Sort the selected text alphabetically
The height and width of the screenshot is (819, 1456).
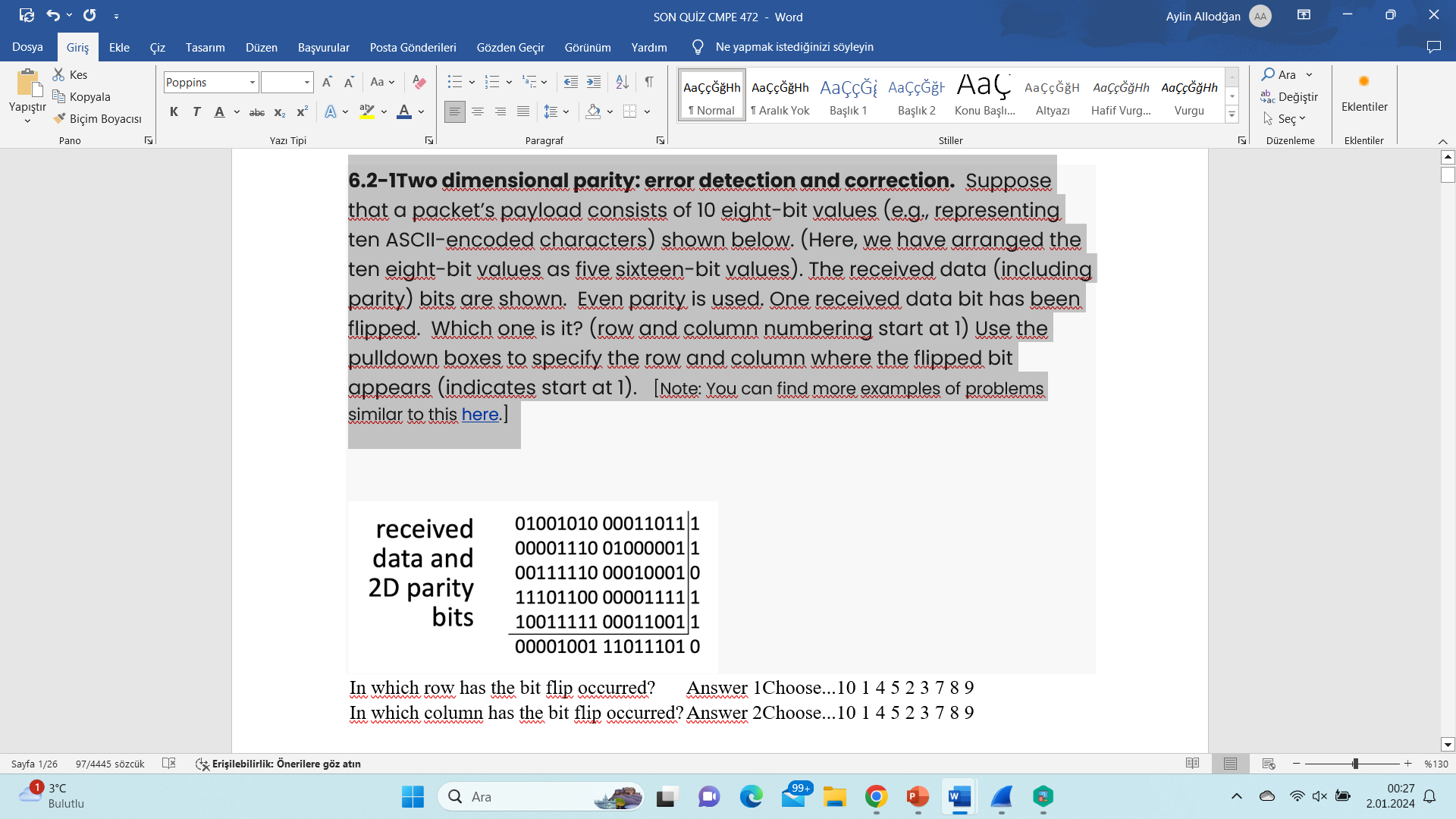[622, 82]
